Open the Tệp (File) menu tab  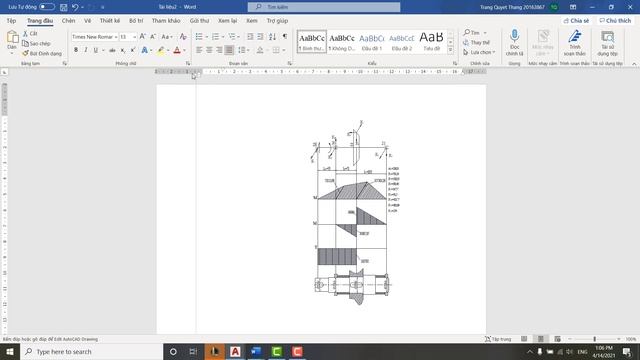[x=11, y=20]
